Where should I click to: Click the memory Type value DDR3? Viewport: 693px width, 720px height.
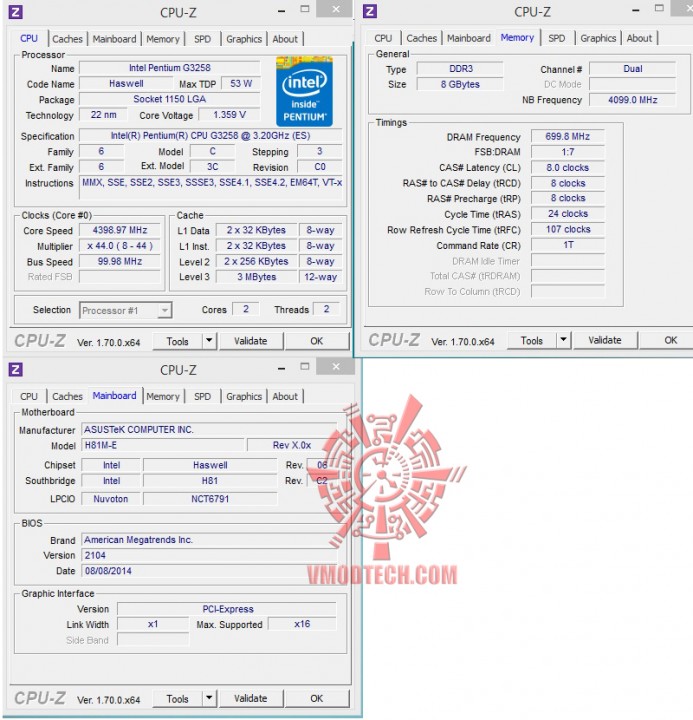coord(460,69)
